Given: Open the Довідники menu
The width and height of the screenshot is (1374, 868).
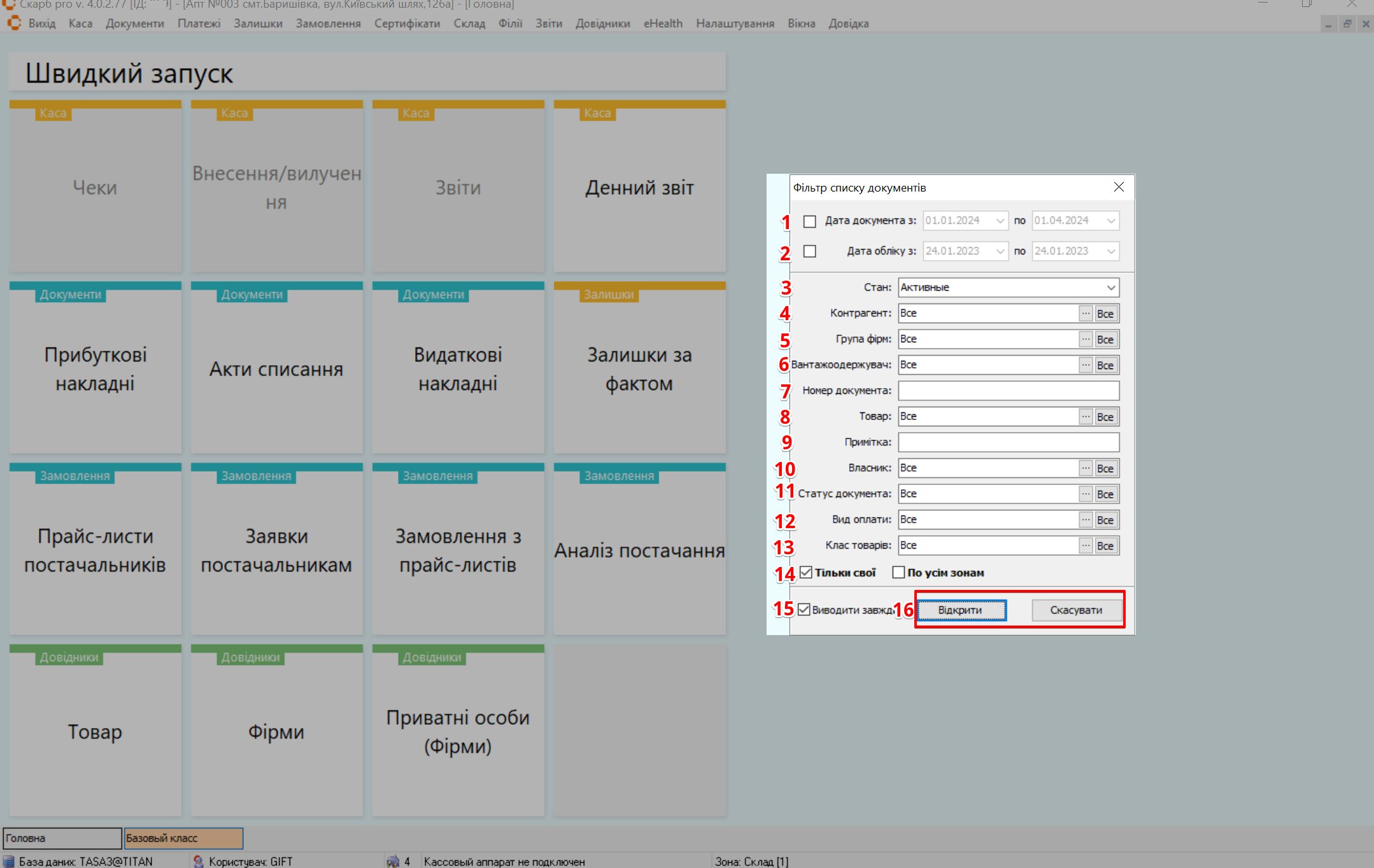Looking at the screenshot, I should click(x=602, y=24).
